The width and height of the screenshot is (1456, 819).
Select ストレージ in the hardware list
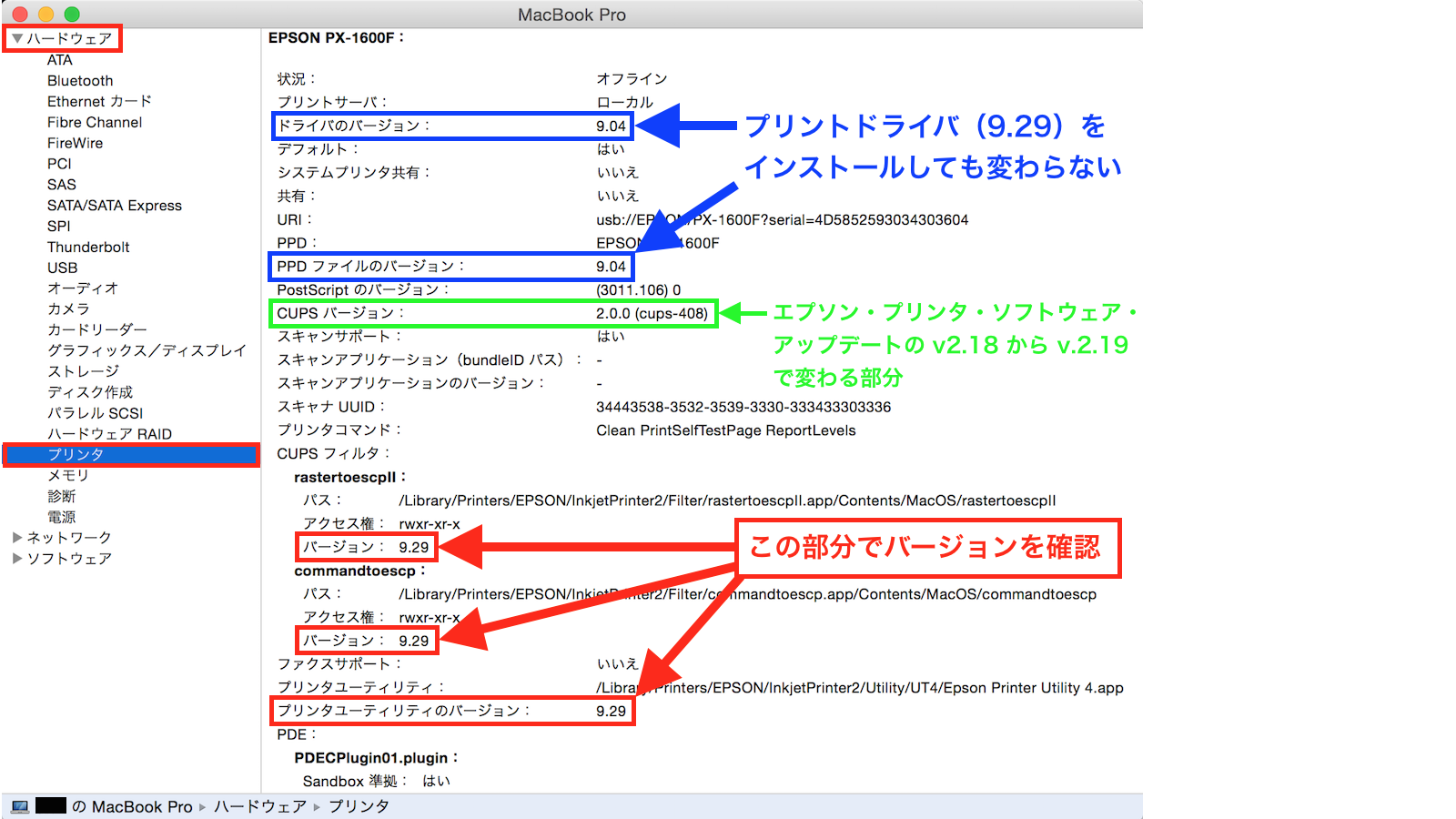point(83,371)
